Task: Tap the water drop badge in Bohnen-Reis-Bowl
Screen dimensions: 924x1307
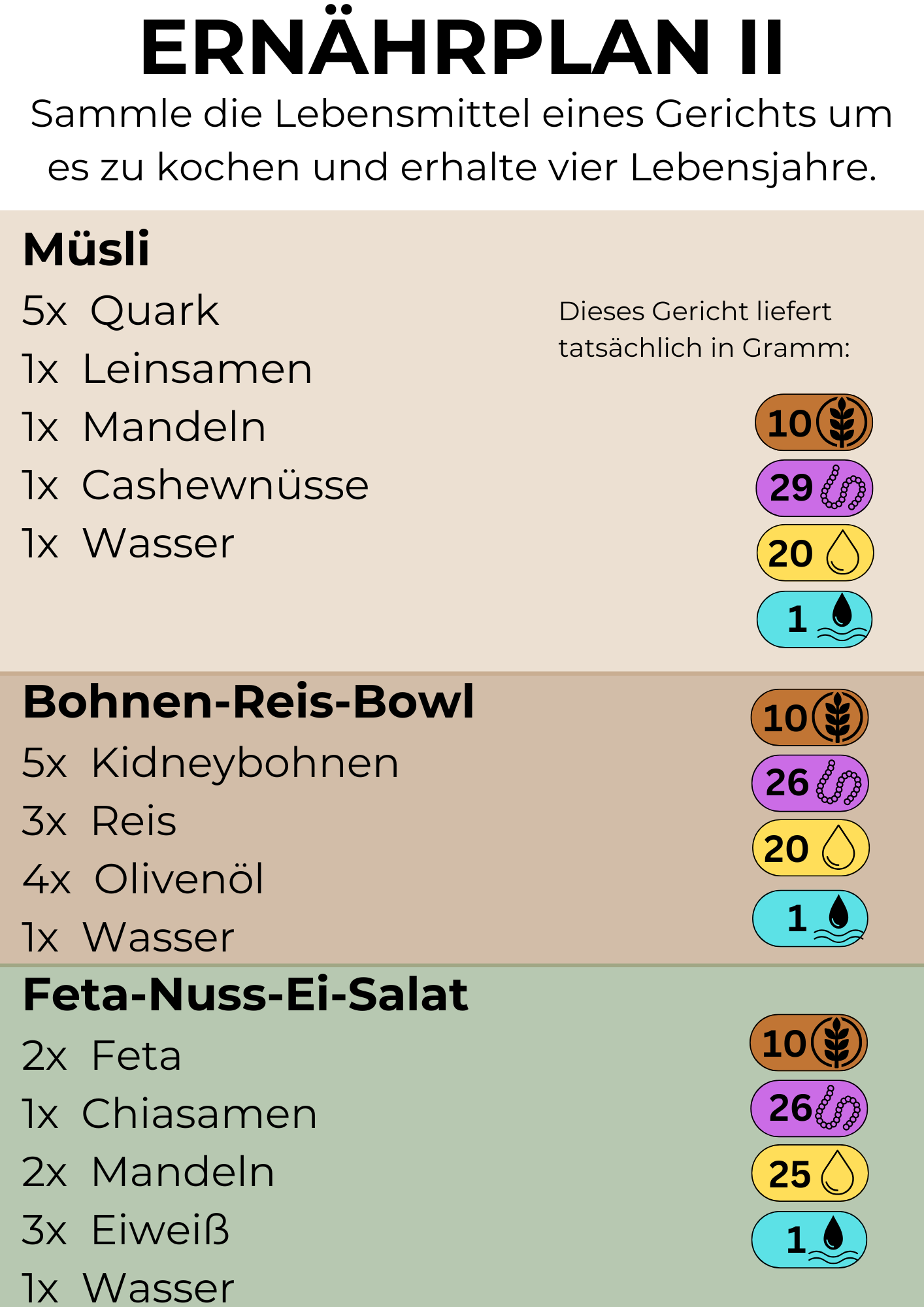Action: 810,918
